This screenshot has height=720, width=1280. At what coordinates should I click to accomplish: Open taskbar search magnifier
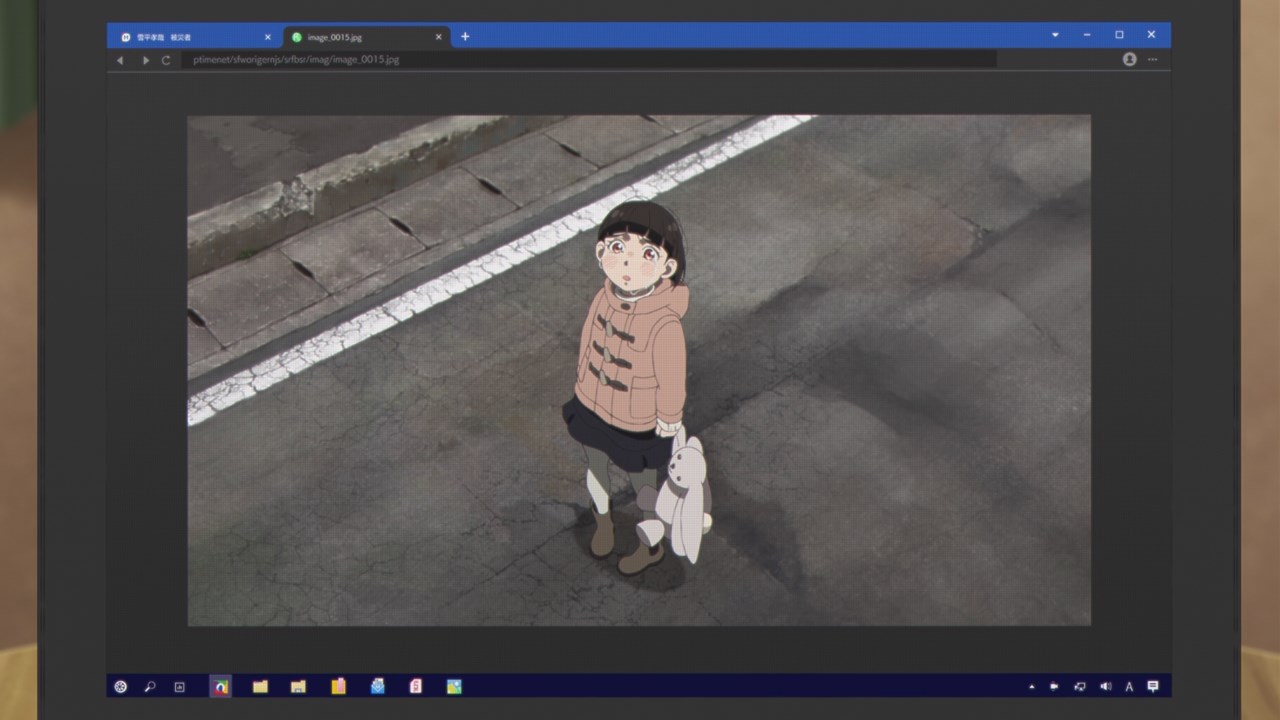pyautogui.click(x=150, y=687)
